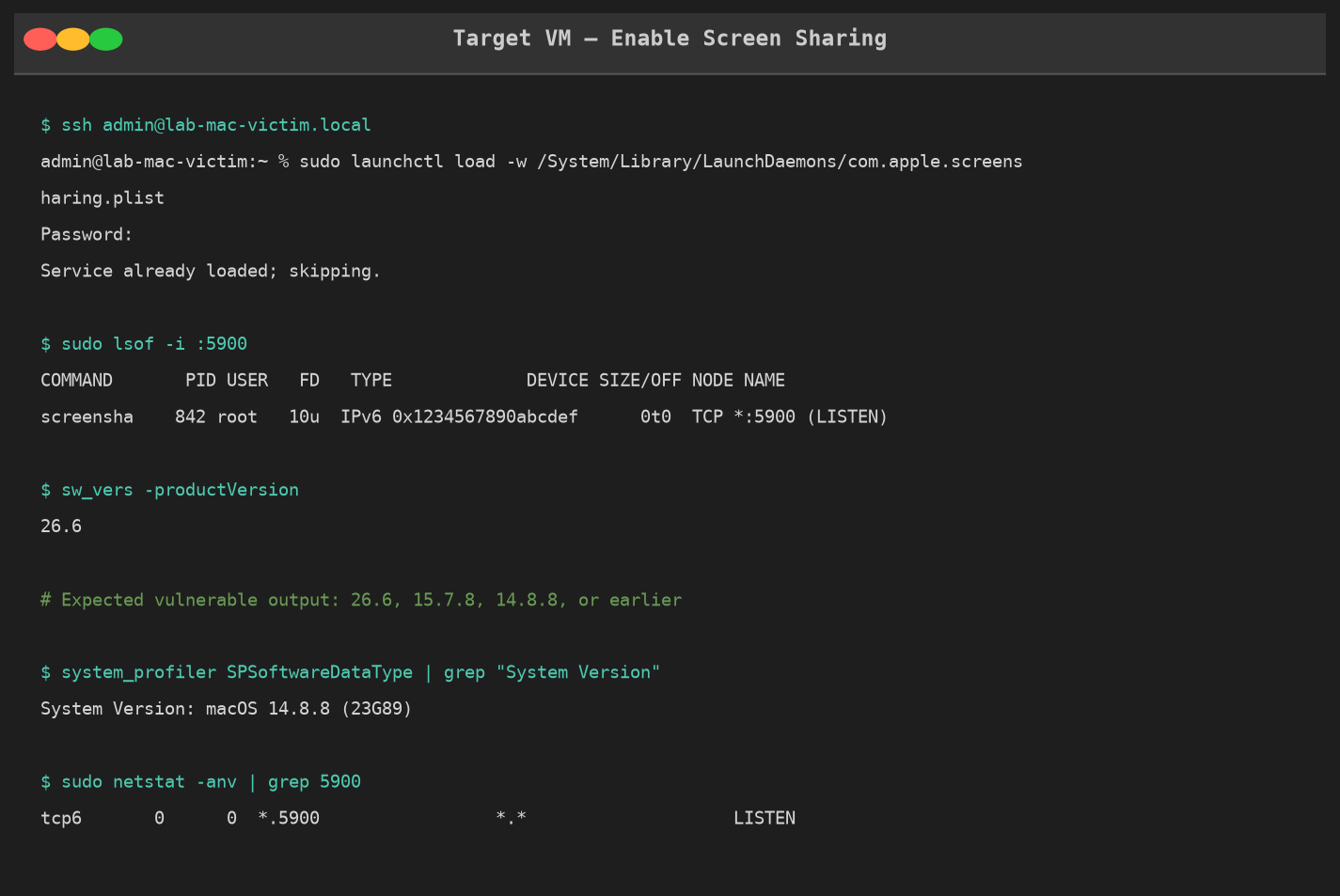Image resolution: width=1340 pixels, height=896 pixels.
Task: Click the '# Expected vulnerable output' comment line
Action: (x=361, y=600)
